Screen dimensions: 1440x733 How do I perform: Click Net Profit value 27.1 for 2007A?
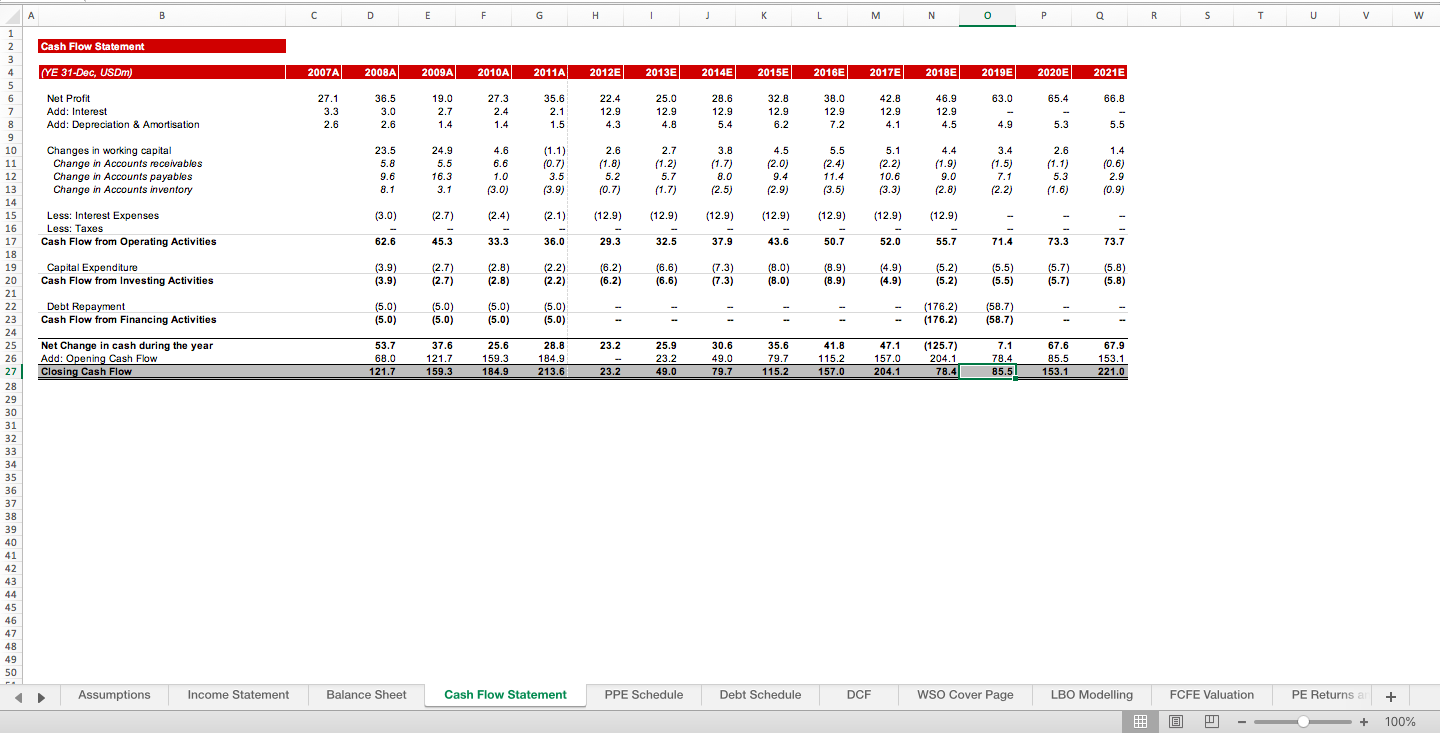tap(327, 99)
